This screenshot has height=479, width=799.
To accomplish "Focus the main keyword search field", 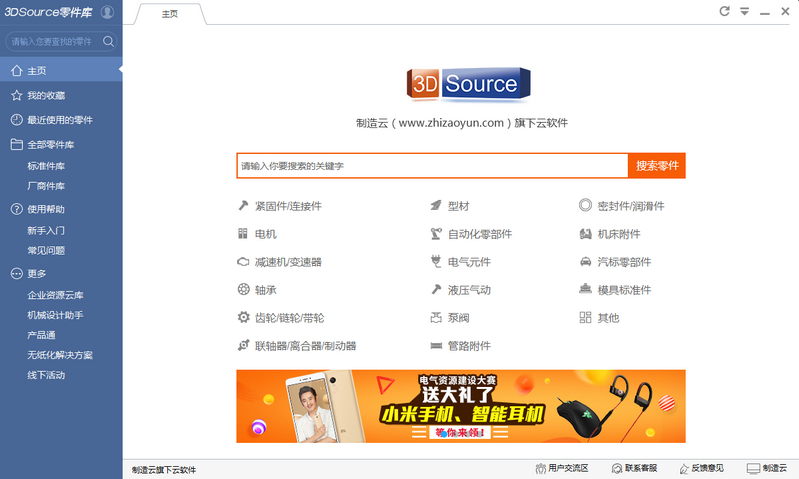I will [x=432, y=166].
